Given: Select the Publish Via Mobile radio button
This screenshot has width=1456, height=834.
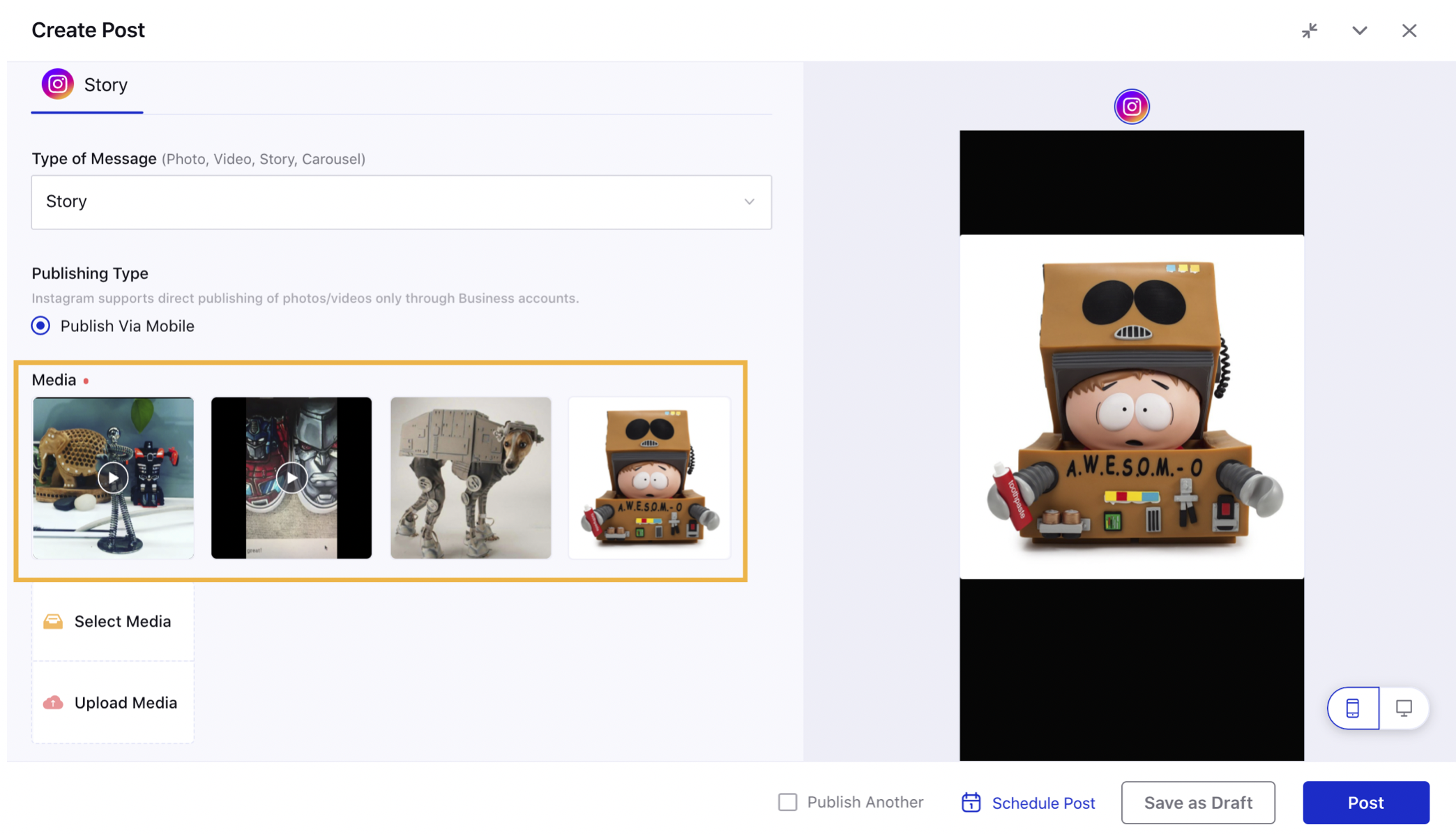Looking at the screenshot, I should [x=40, y=326].
